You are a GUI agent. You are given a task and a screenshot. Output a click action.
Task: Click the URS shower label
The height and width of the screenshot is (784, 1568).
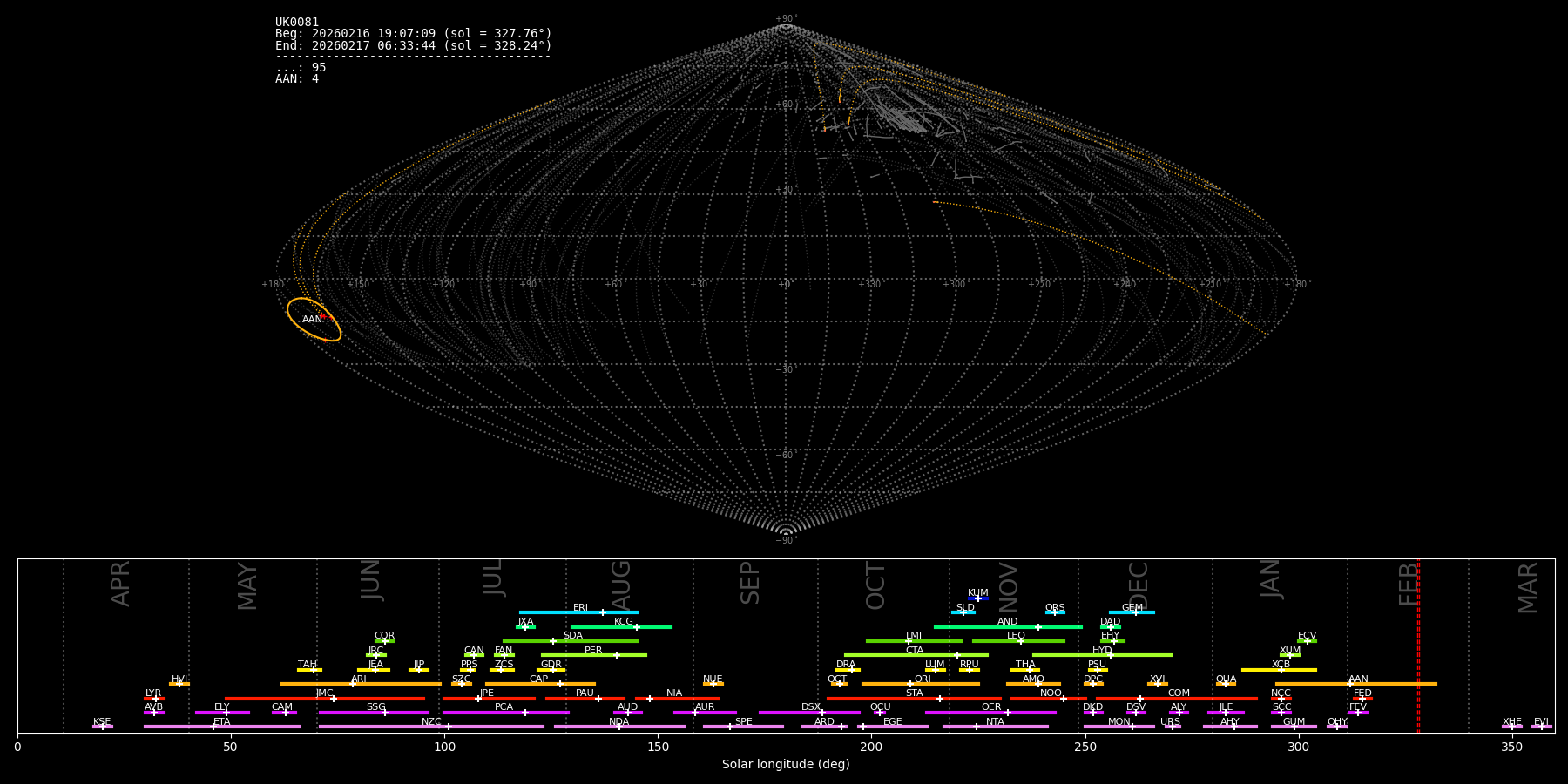[1170, 722]
